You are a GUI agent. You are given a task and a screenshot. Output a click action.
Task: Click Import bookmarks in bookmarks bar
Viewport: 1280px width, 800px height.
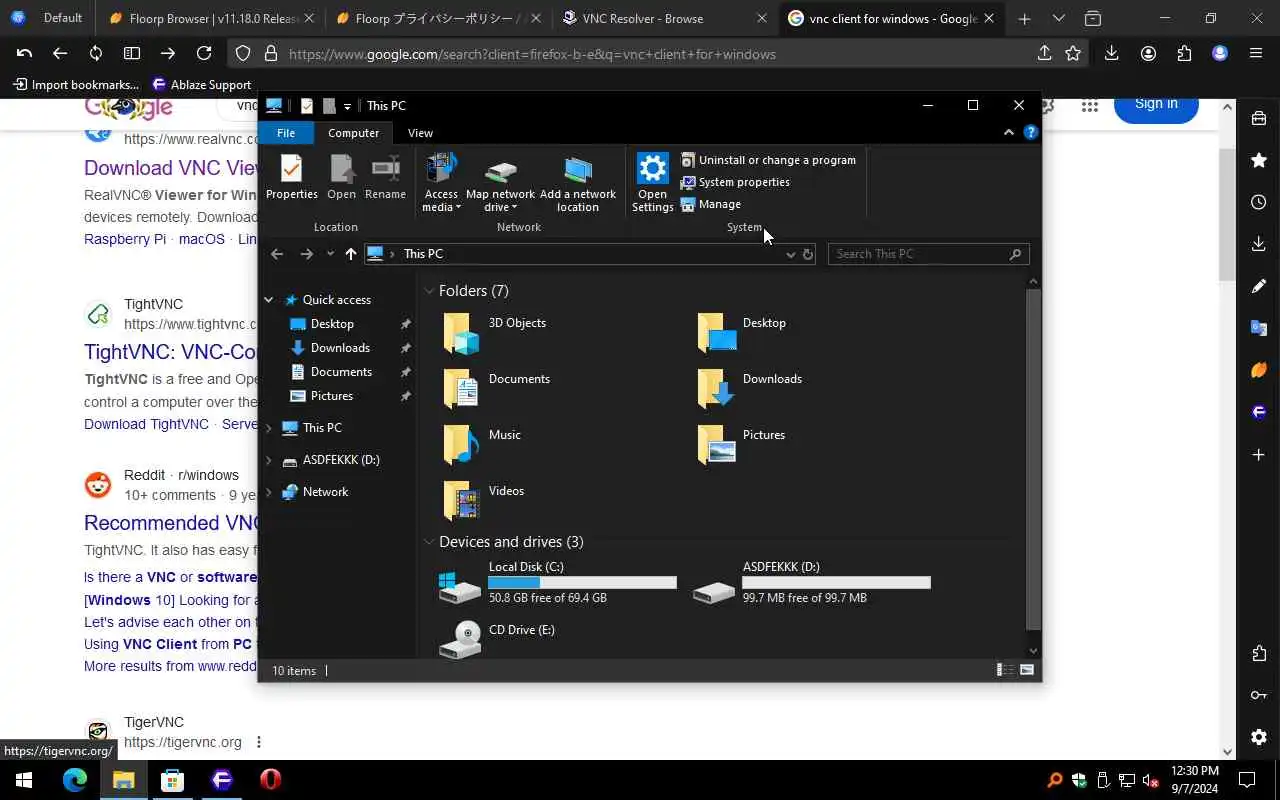[75, 85]
